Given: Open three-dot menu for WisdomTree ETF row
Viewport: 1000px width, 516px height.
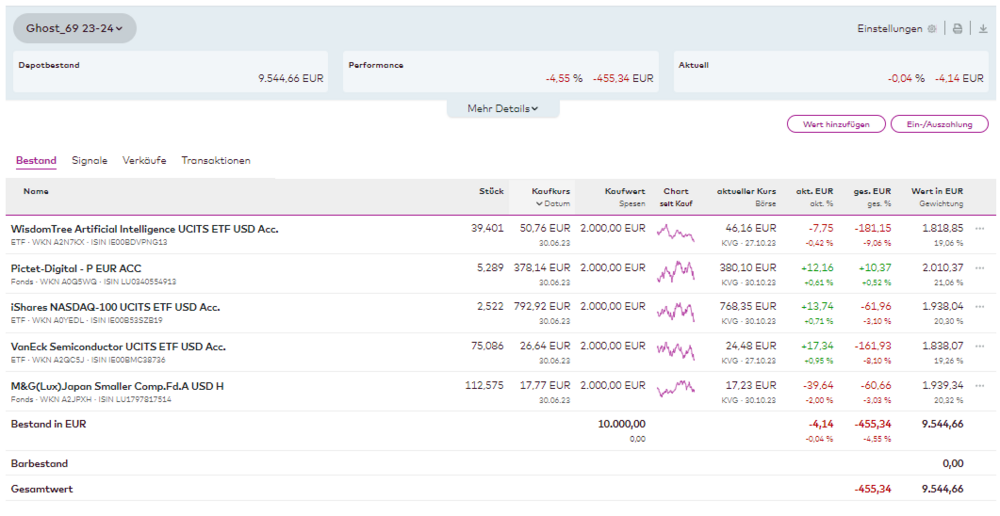Looking at the screenshot, I should [x=979, y=229].
